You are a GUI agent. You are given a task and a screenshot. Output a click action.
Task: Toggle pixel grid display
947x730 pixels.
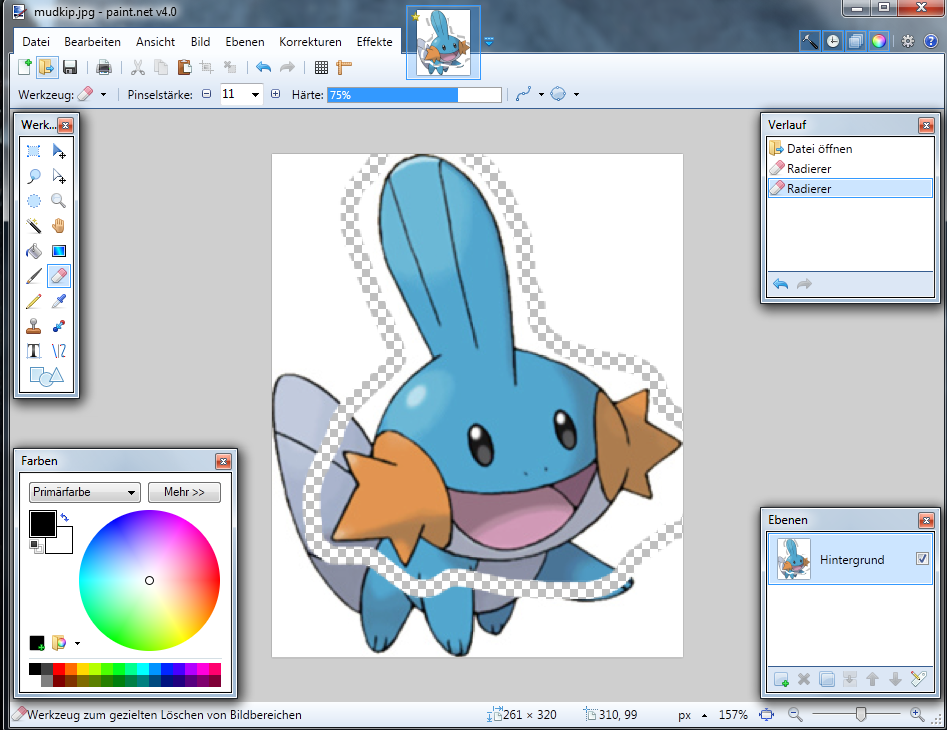(x=321, y=68)
